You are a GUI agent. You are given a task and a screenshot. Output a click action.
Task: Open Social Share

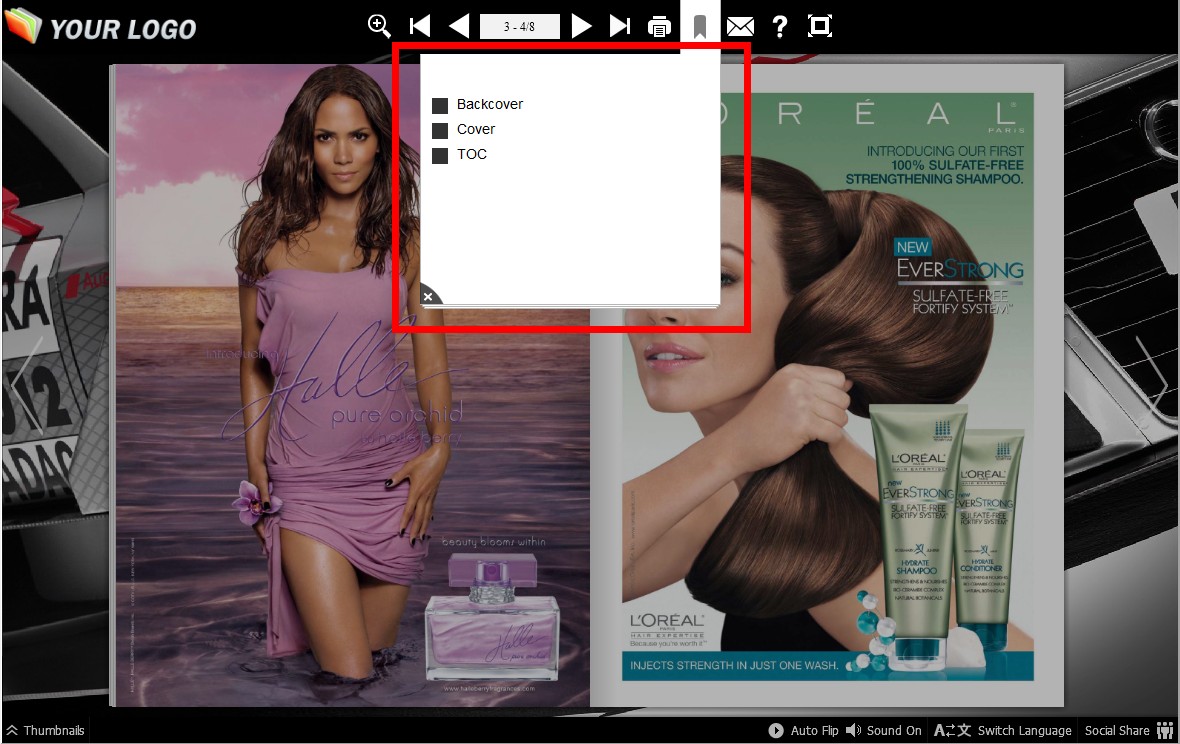(1130, 730)
